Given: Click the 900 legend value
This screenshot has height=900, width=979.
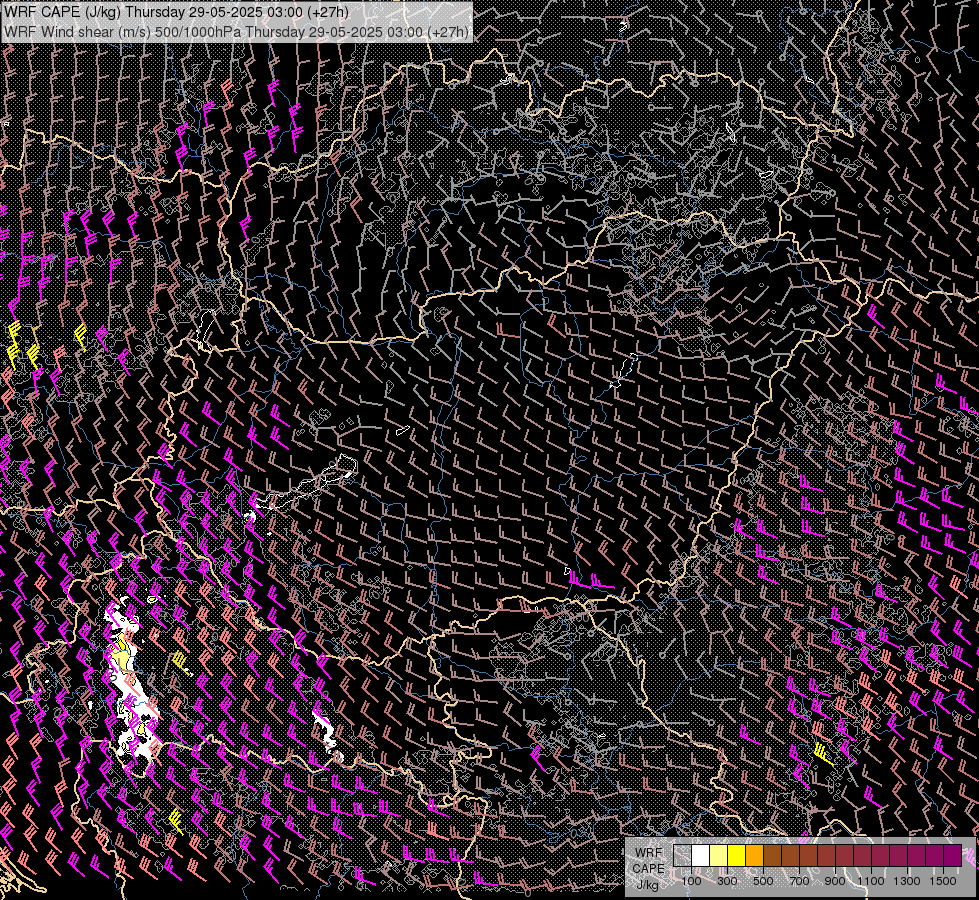Looking at the screenshot, I should click(835, 881).
